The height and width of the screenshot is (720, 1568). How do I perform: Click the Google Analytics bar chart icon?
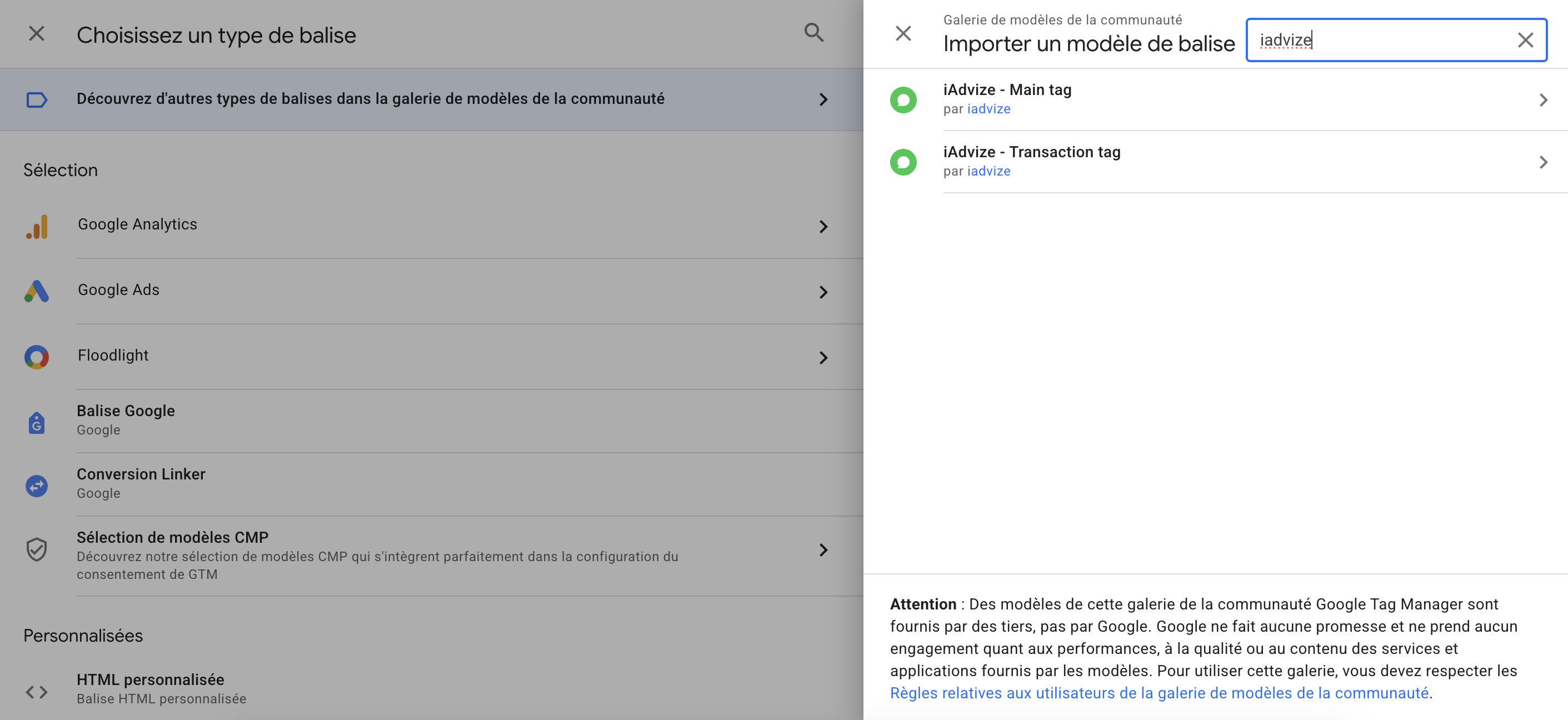coord(37,227)
